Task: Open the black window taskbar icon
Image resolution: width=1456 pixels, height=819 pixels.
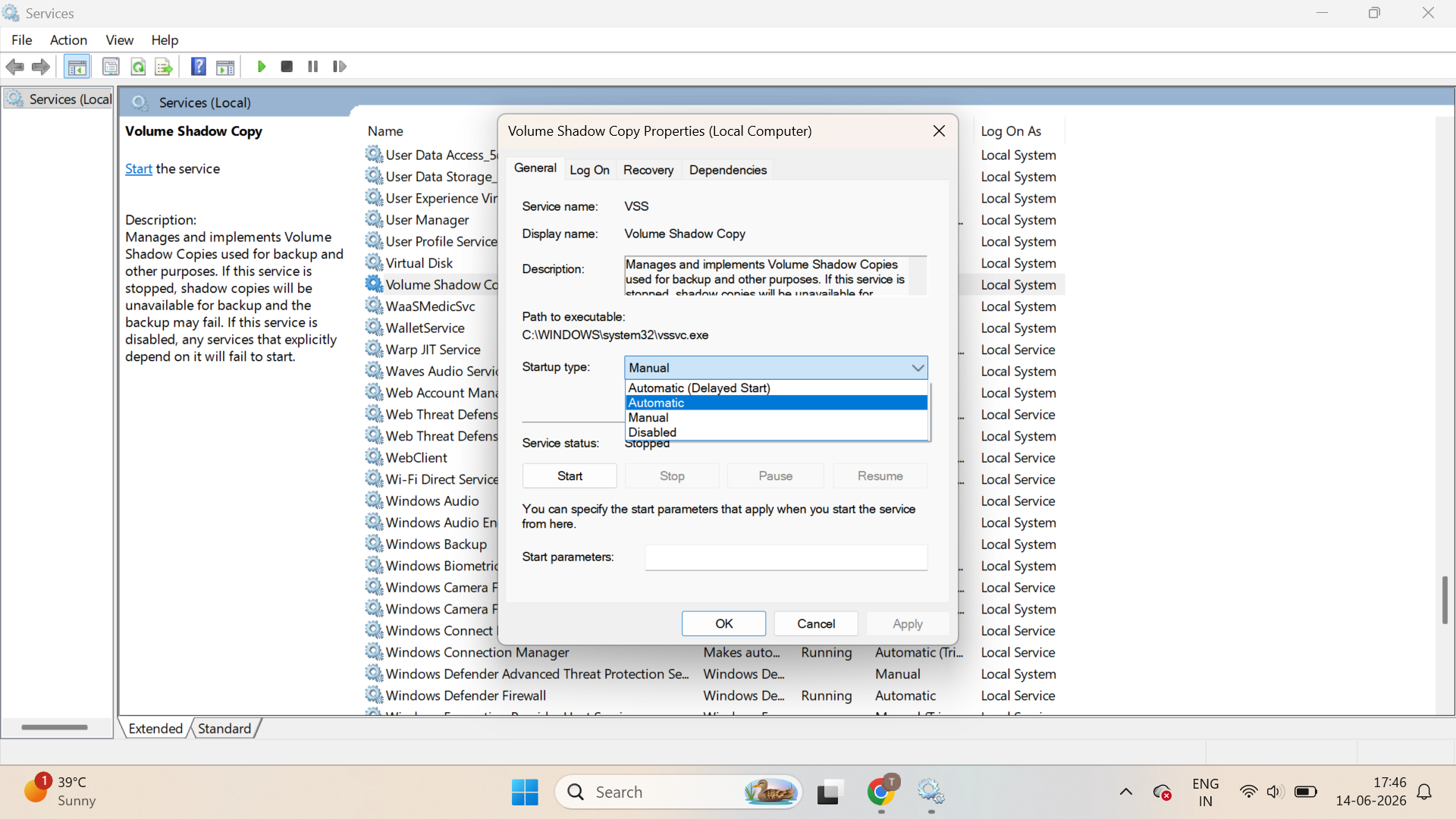Action: tap(830, 792)
